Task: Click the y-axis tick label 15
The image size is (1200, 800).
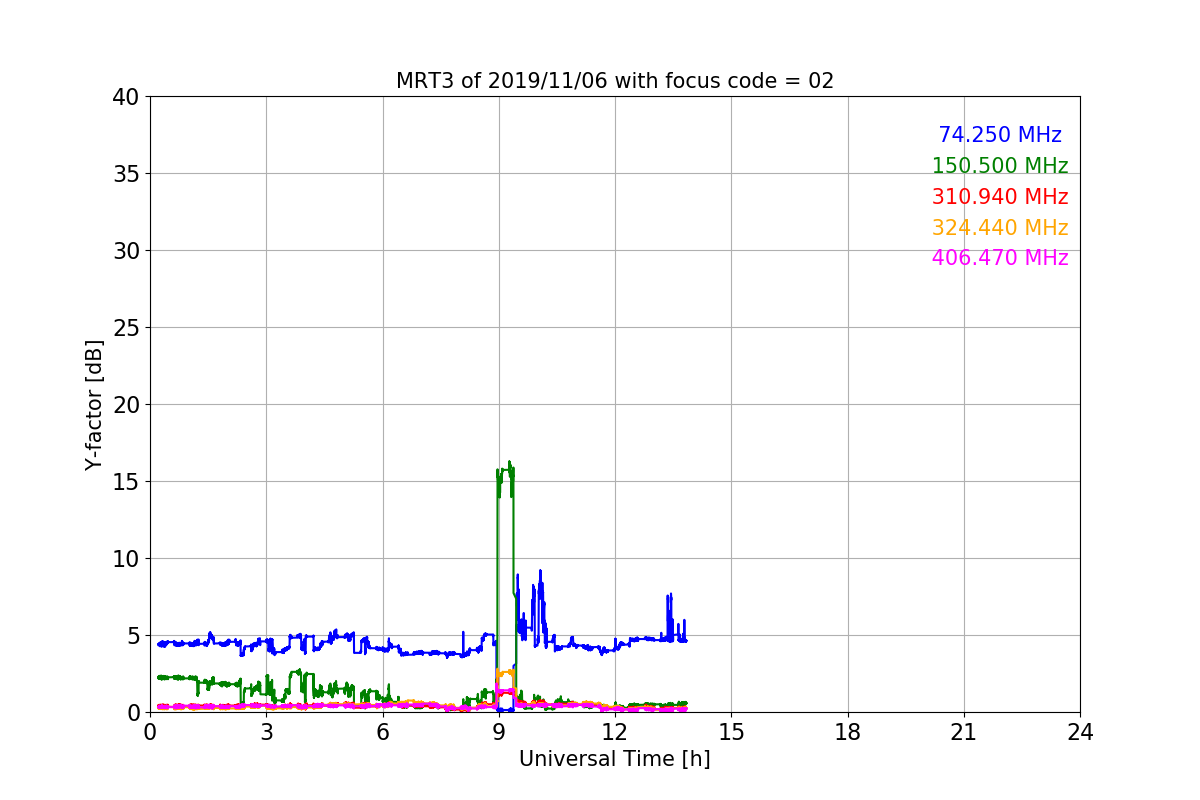Action: pos(127,482)
